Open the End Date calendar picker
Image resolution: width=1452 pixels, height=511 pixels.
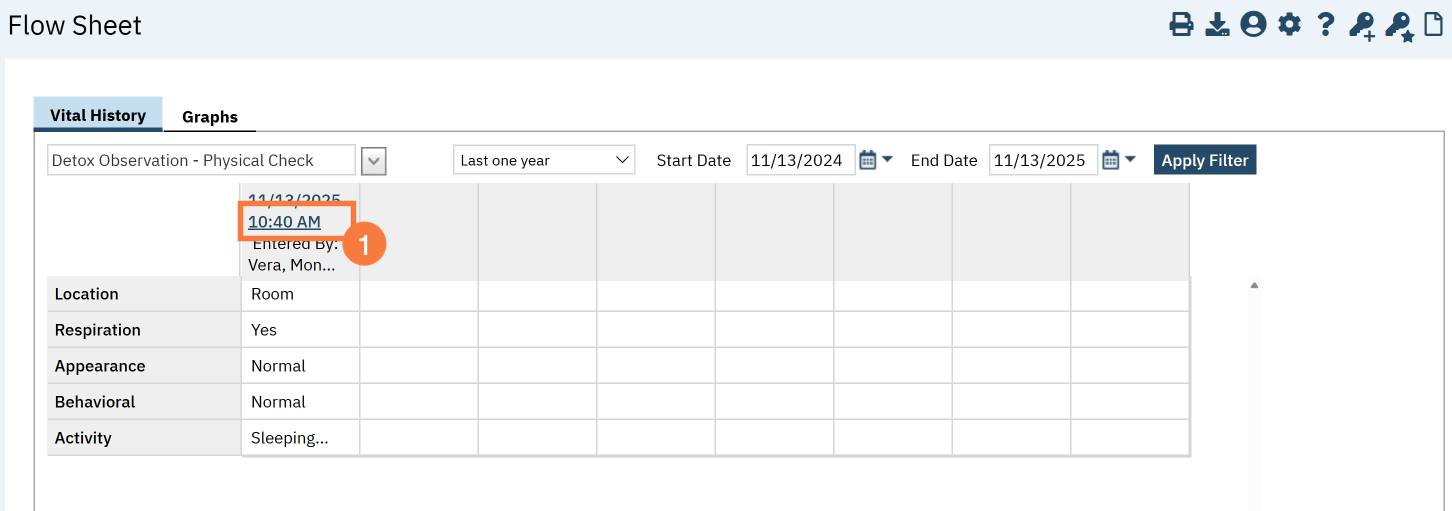tap(1110, 160)
